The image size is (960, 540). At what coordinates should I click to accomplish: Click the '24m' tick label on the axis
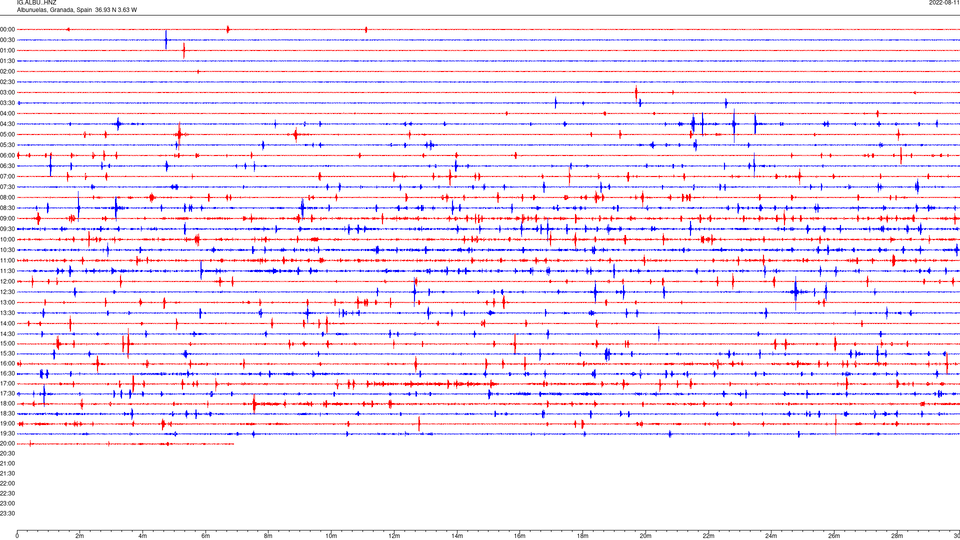[x=771, y=536]
